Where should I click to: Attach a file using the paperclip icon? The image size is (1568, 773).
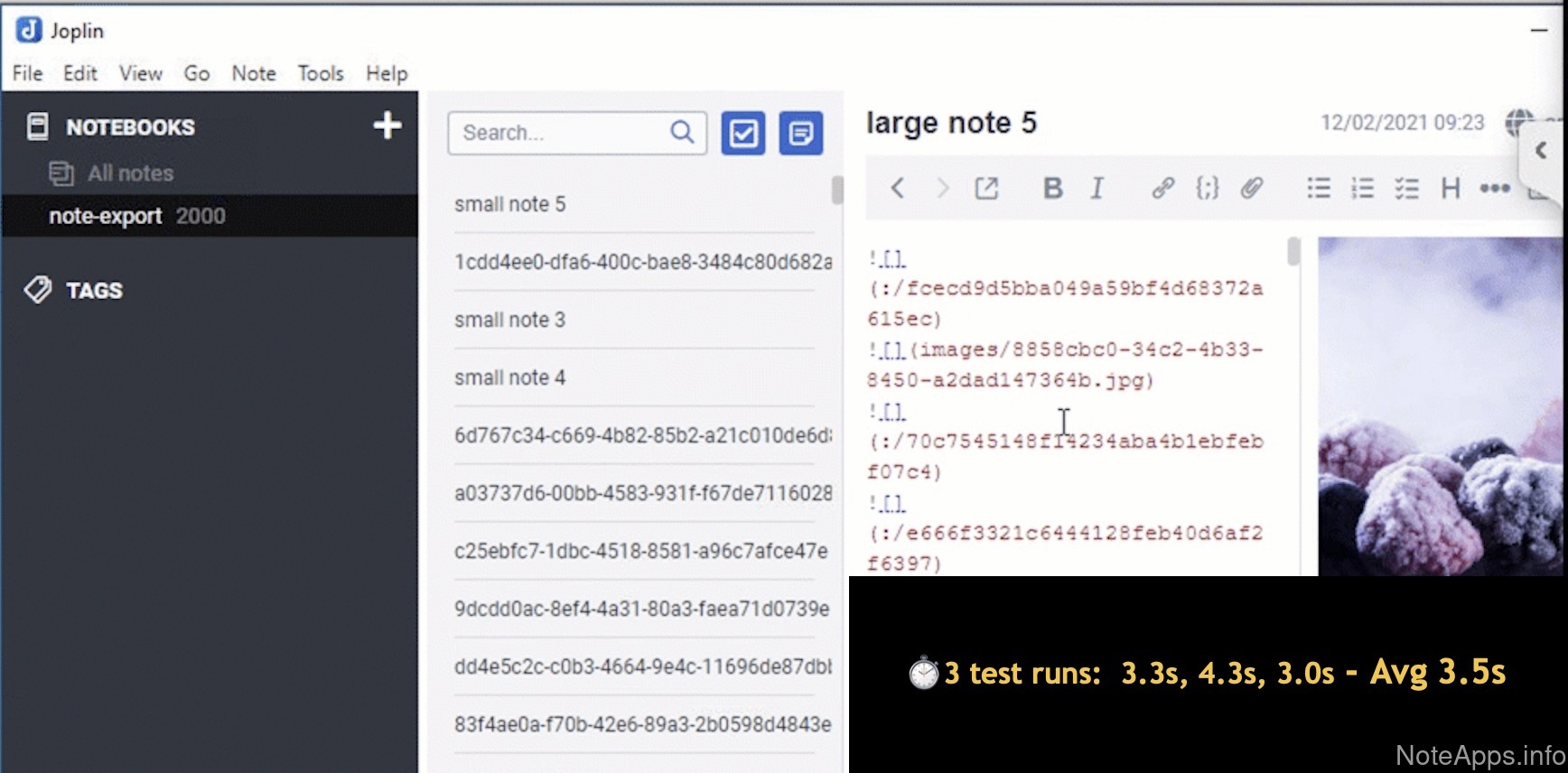pyautogui.click(x=1251, y=188)
